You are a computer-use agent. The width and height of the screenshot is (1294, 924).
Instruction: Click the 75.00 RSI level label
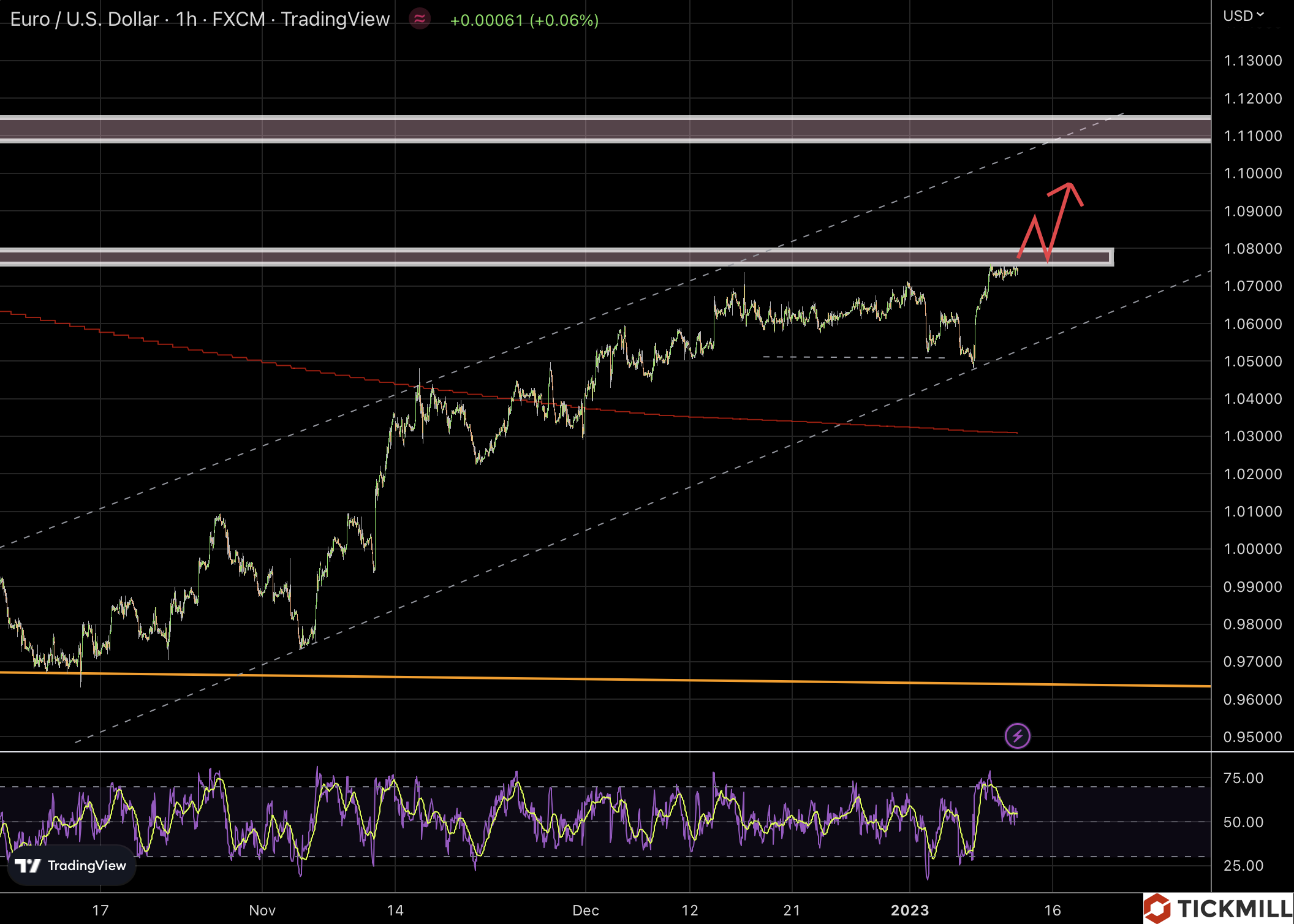coord(1243,778)
